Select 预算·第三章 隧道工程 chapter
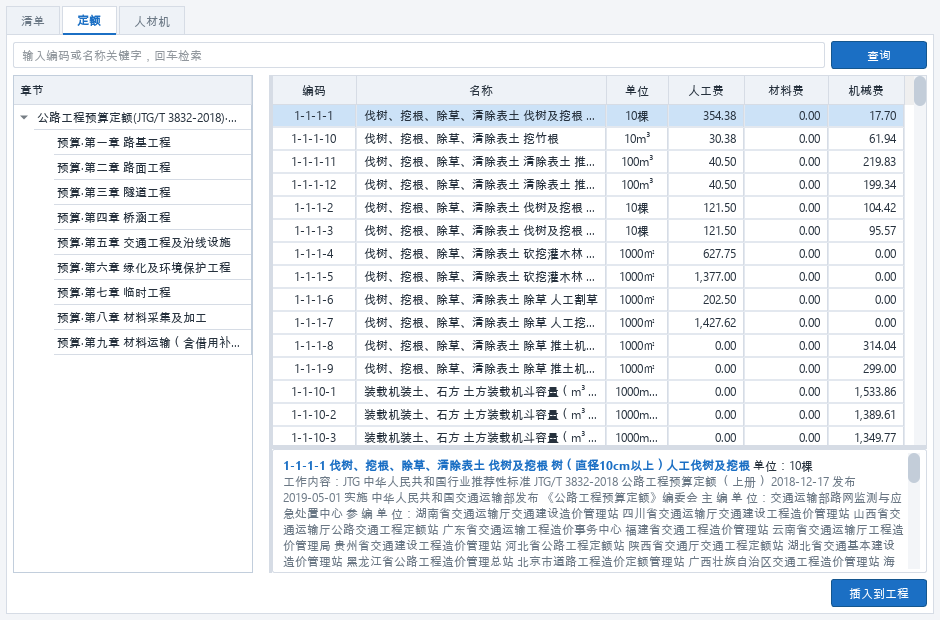 [x=114, y=192]
